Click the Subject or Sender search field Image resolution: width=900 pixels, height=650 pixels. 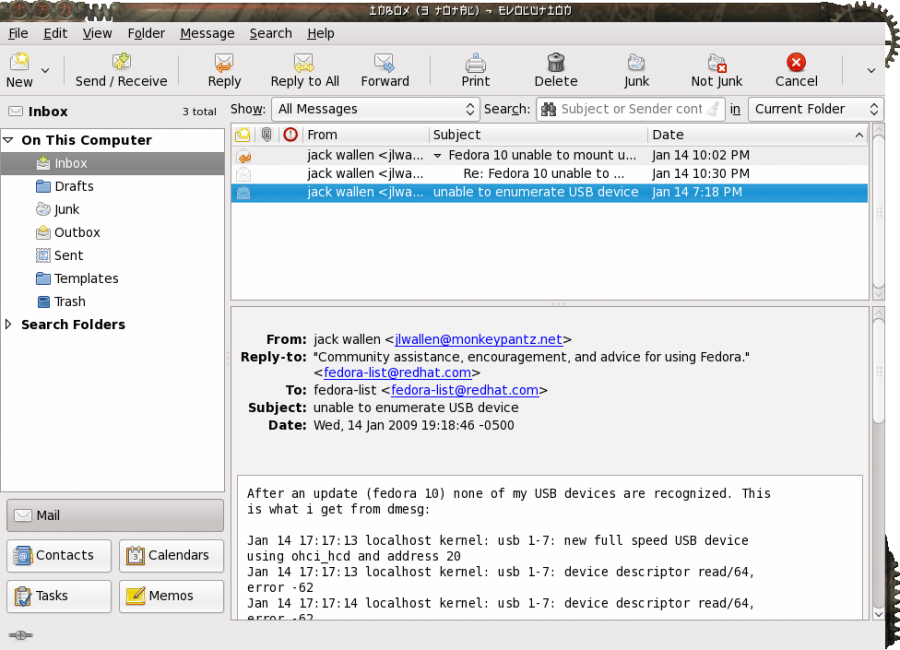tap(631, 109)
